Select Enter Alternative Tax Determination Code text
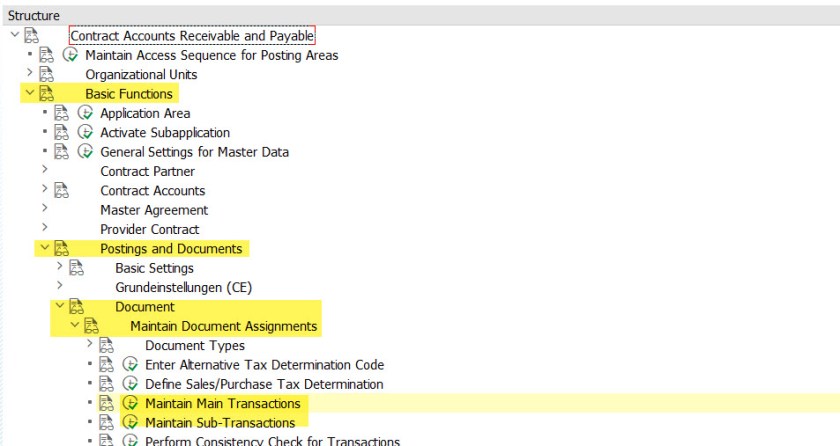 click(x=265, y=365)
